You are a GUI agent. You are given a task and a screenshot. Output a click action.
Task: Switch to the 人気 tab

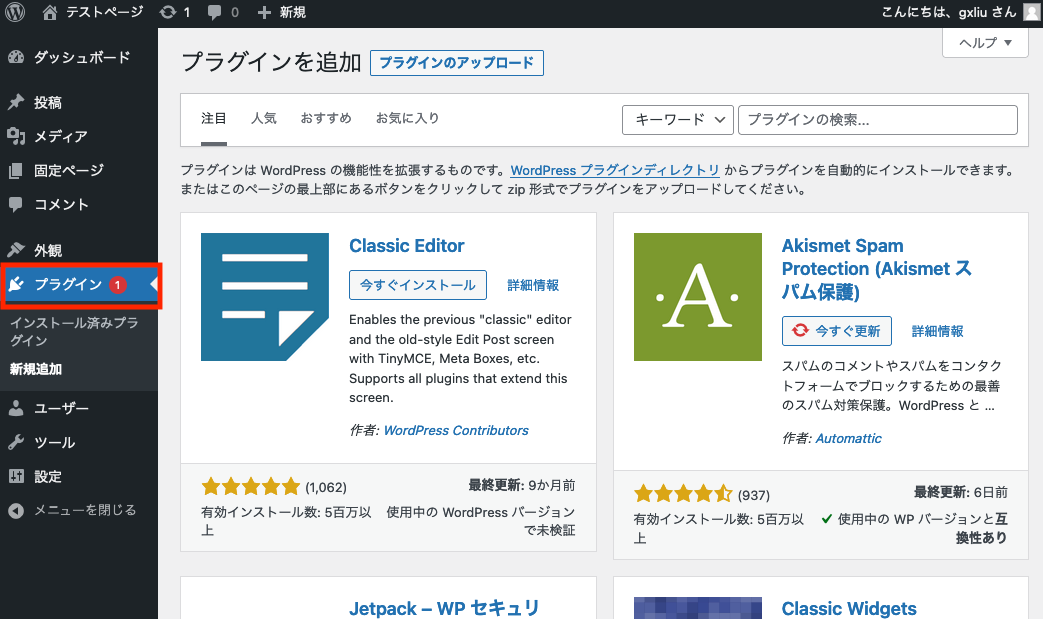tap(263, 118)
